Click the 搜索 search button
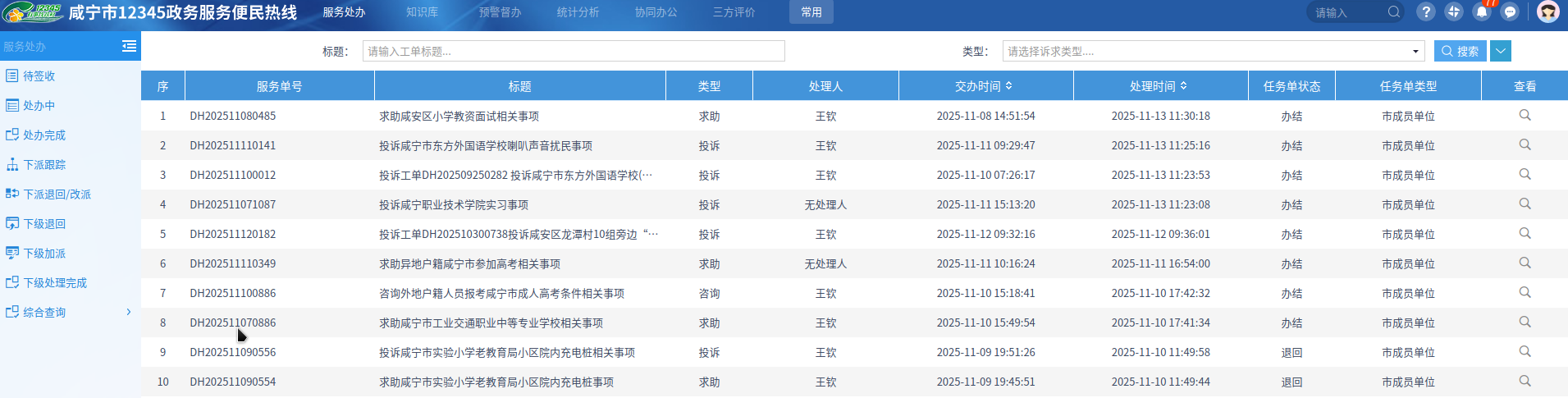Viewport: 1568px width, 398px height. [1460, 51]
